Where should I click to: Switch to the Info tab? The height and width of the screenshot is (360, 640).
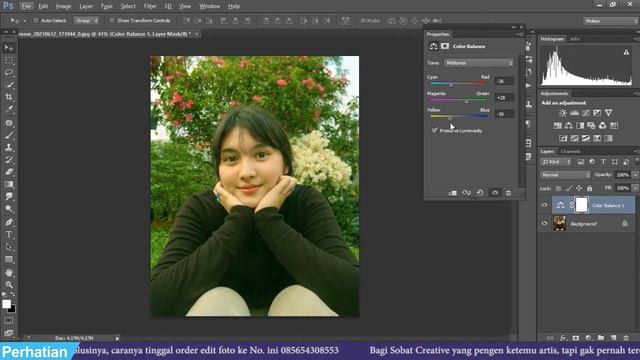pos(575,39)
